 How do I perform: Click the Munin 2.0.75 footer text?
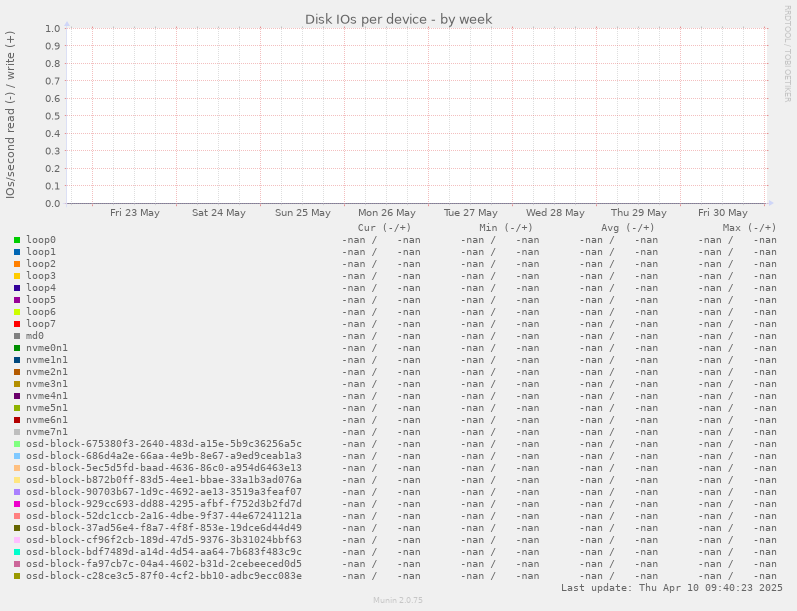click(398, 600)
